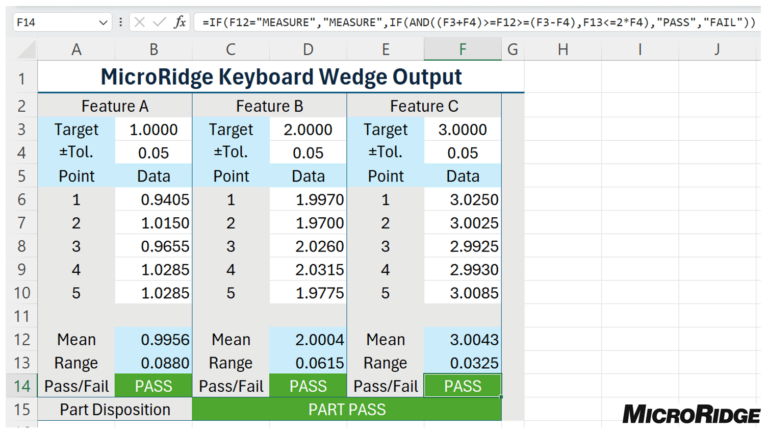This screenshot has width=768, height=432.
Task: Click the green PASS cell for Feature A
Action: 154,386
